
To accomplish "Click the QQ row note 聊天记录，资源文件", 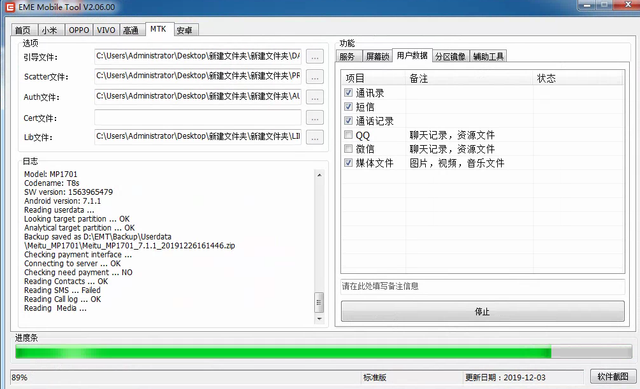I will 452,135.
